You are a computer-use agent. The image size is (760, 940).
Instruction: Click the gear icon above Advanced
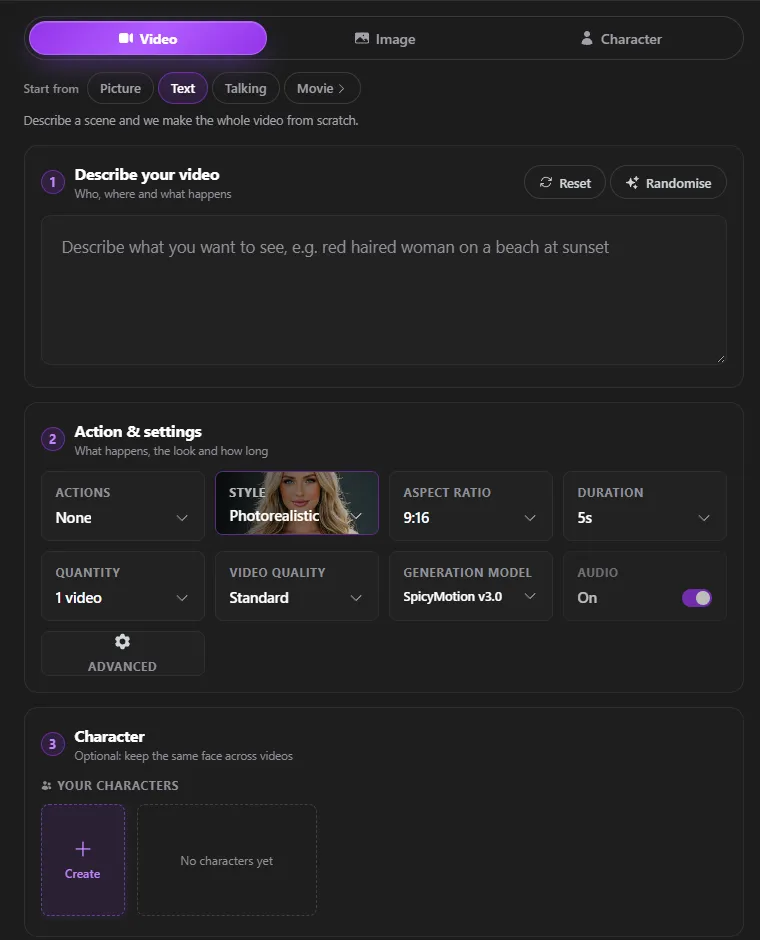tap(122, 641)
